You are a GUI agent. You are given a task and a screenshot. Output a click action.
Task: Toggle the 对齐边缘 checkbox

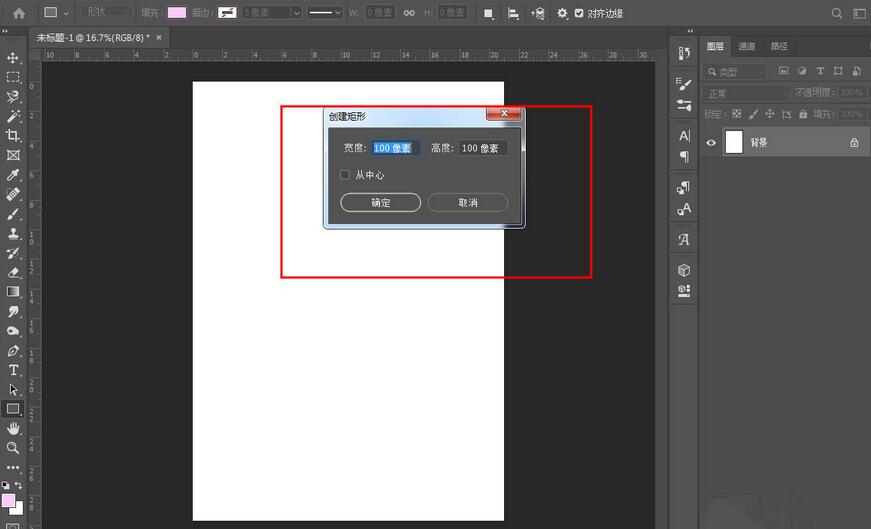(x=579, y=14)
